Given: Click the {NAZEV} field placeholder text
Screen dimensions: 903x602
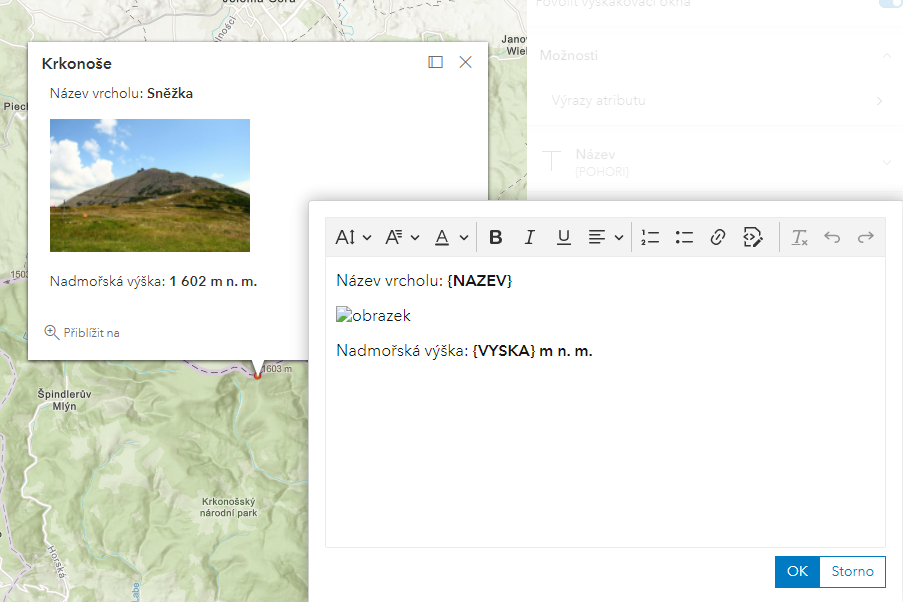Looking at the screenshot, I should tap(479, 281).
